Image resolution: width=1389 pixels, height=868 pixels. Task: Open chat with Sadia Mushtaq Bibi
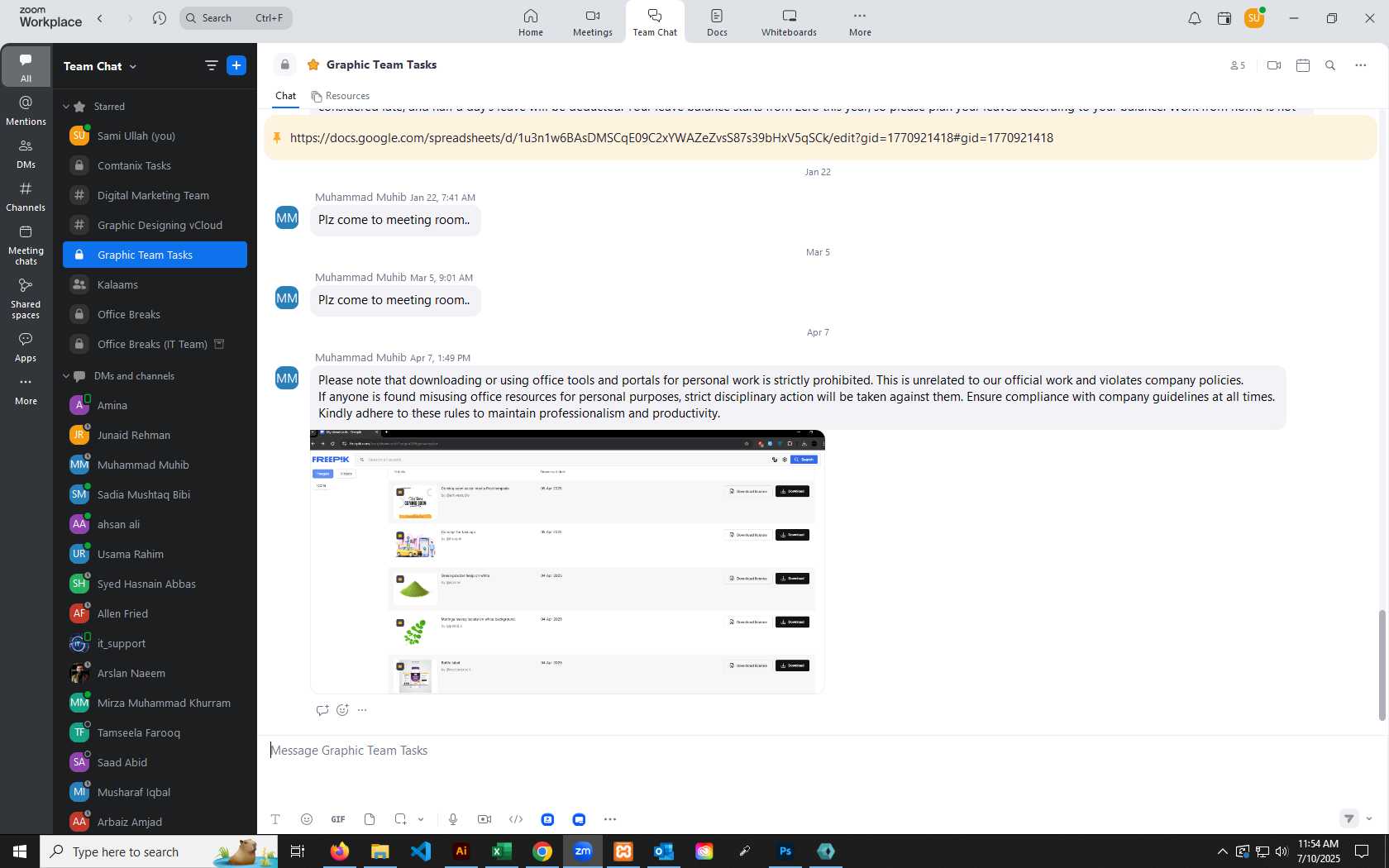point(155,494)
